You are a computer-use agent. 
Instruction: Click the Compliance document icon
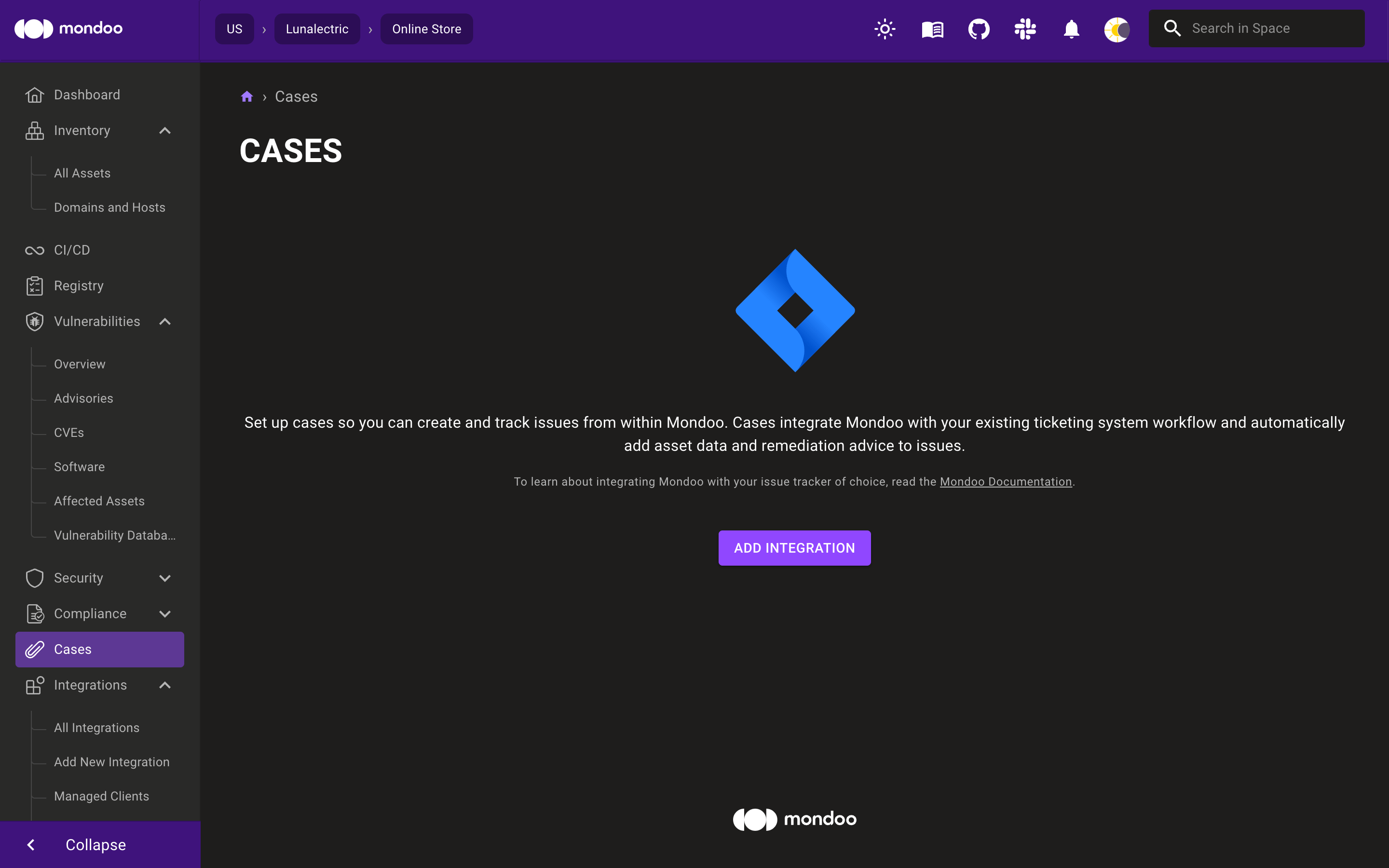33,613
